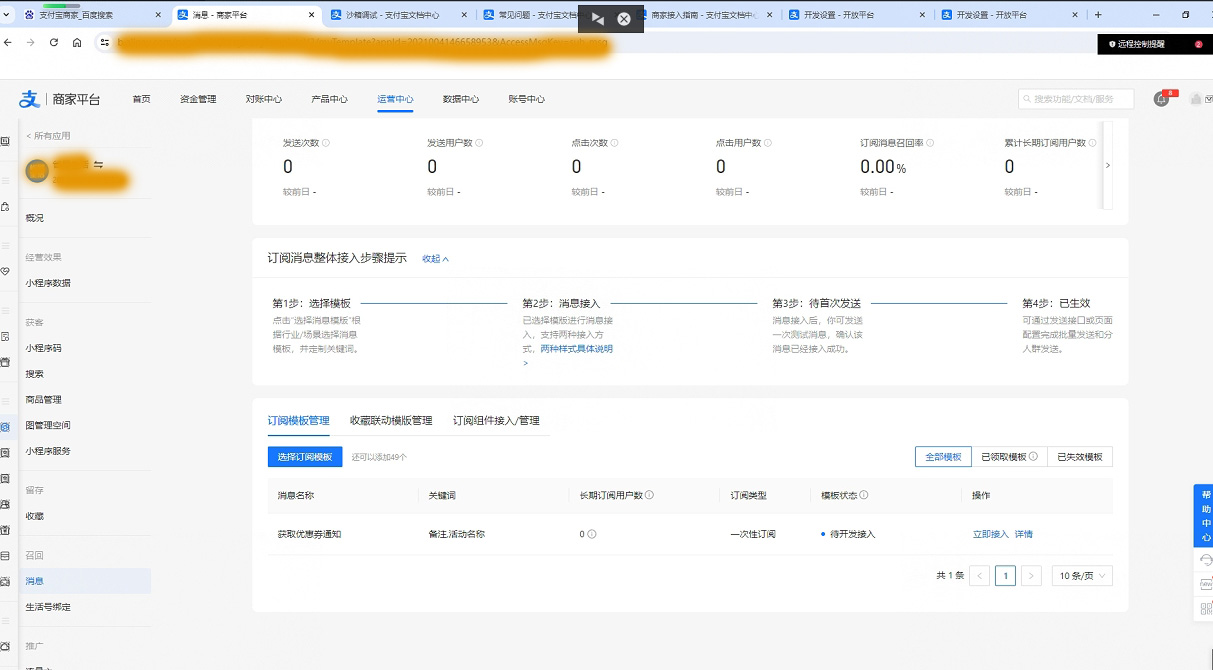Open 对账中心 in top navigation
Viewport: 1213px width, 670px height.
(x=264, y=99)
